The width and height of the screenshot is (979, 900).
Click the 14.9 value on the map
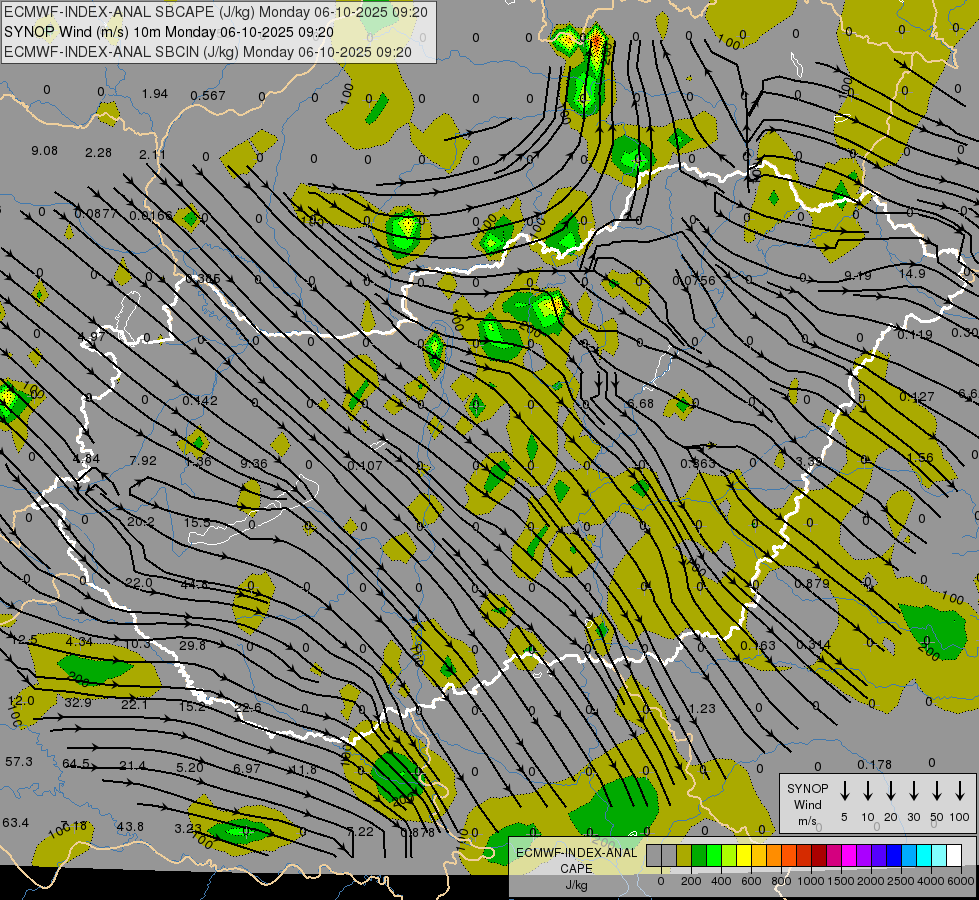coord(912,273)
